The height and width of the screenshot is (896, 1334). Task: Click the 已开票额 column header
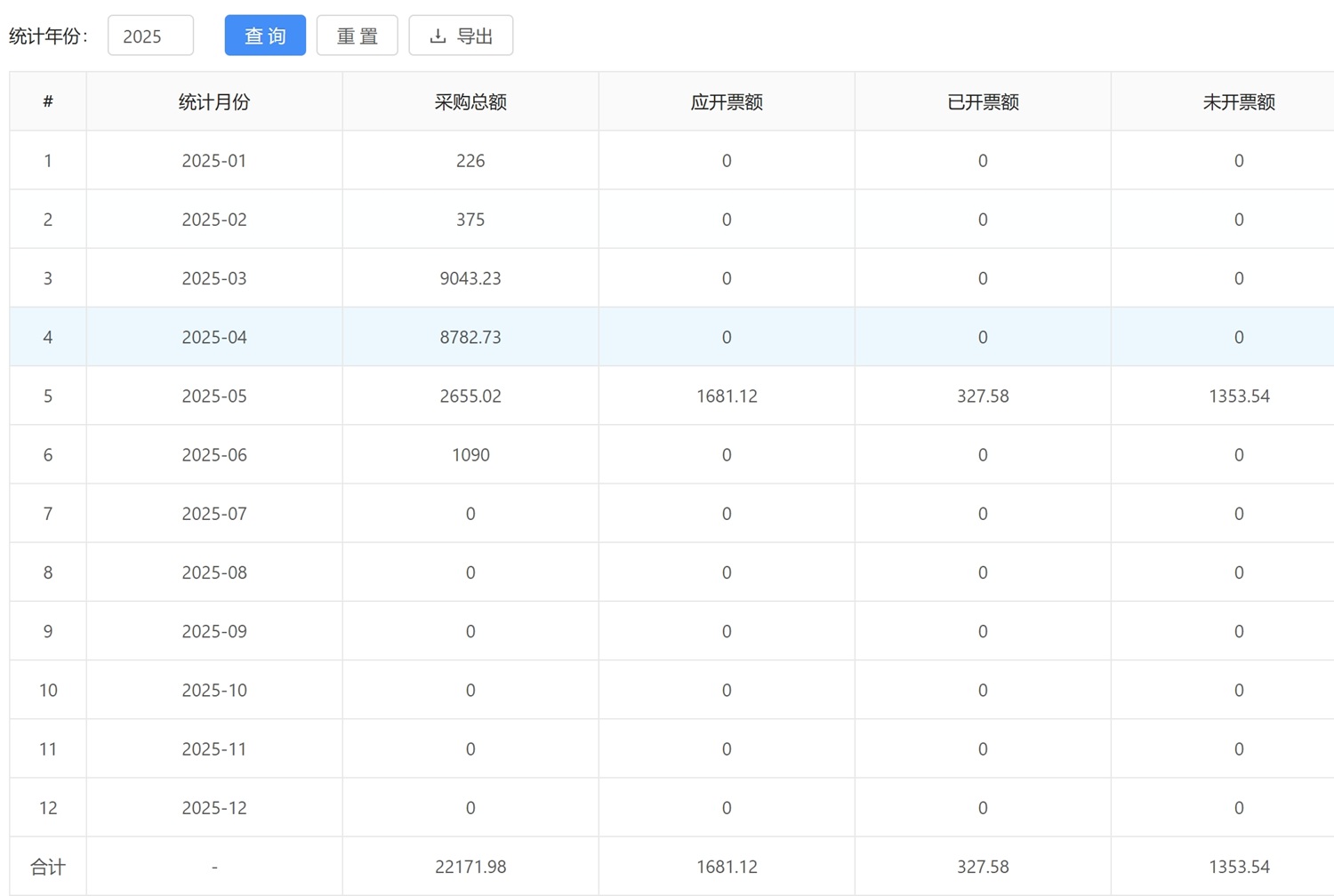(983, 102)
